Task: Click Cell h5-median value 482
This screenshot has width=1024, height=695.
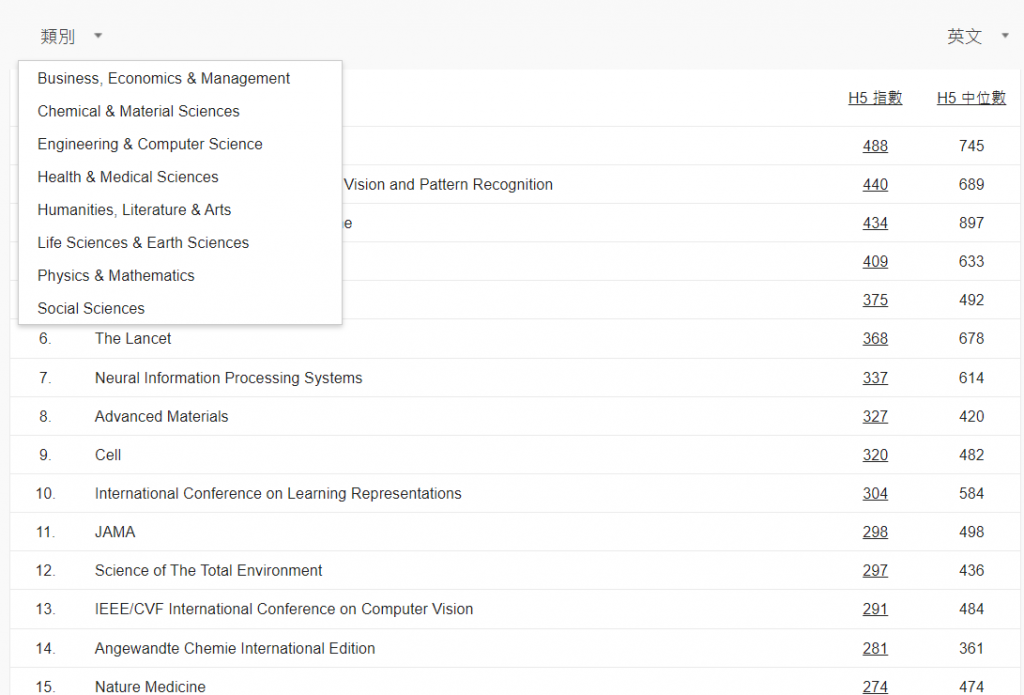Action: [971, 455]
